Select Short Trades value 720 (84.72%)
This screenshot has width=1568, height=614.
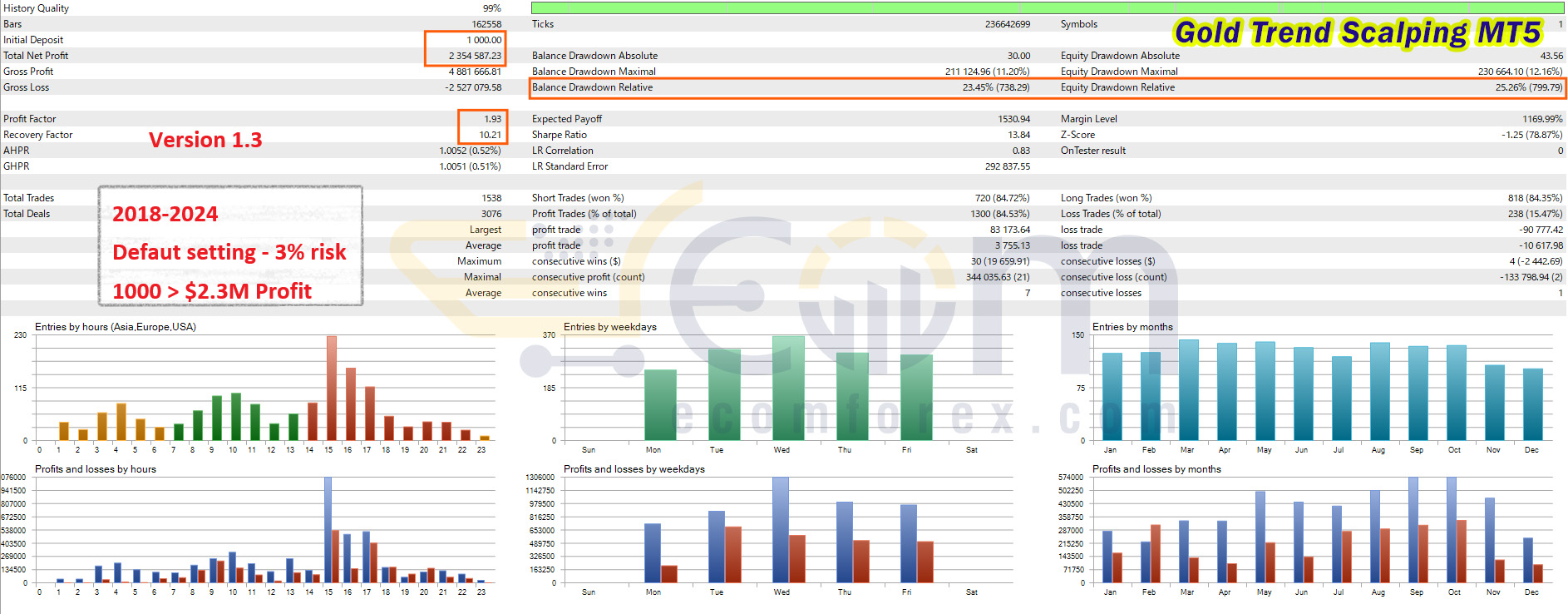tap(1002, 198)
